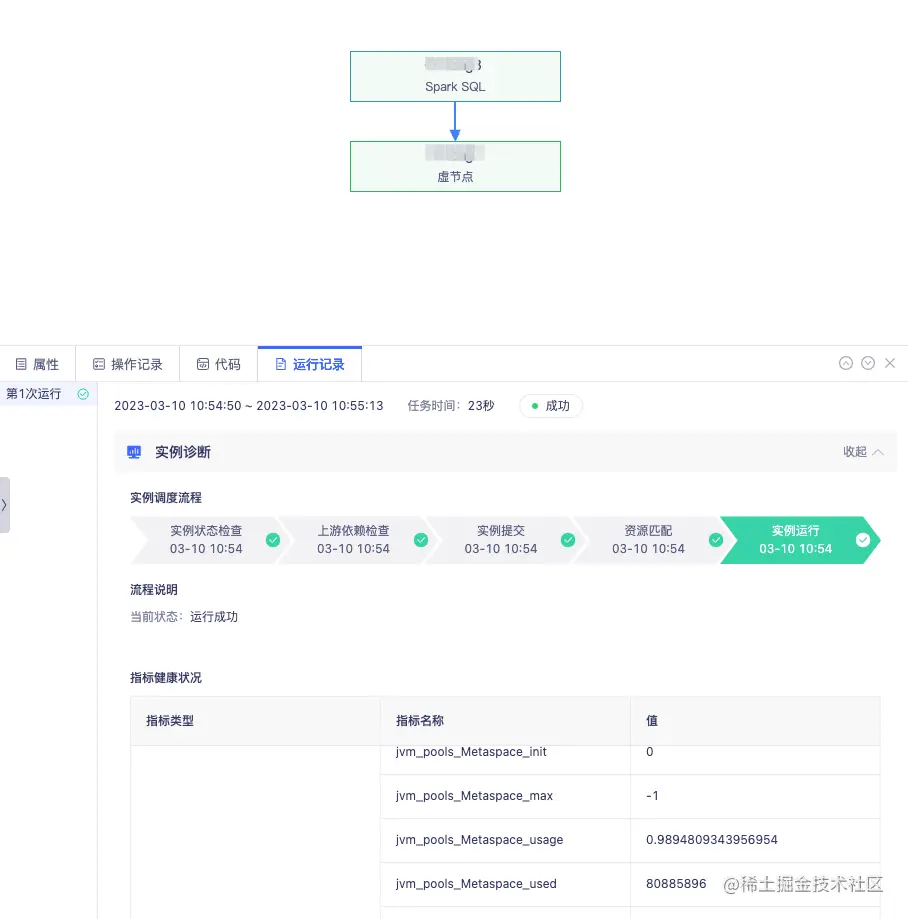The width and height of the screenshot is (908, 919).
Task: Click the value 80885896
Action: pos(676,884)
